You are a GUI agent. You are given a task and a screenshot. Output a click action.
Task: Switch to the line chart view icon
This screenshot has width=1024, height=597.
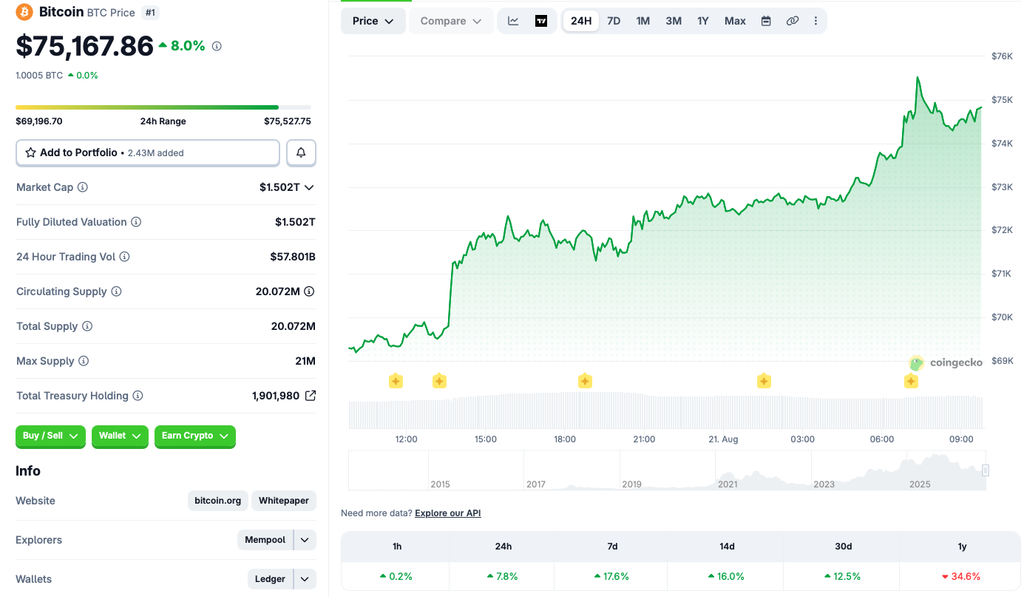pyautogui.click(x=513, y=21)
